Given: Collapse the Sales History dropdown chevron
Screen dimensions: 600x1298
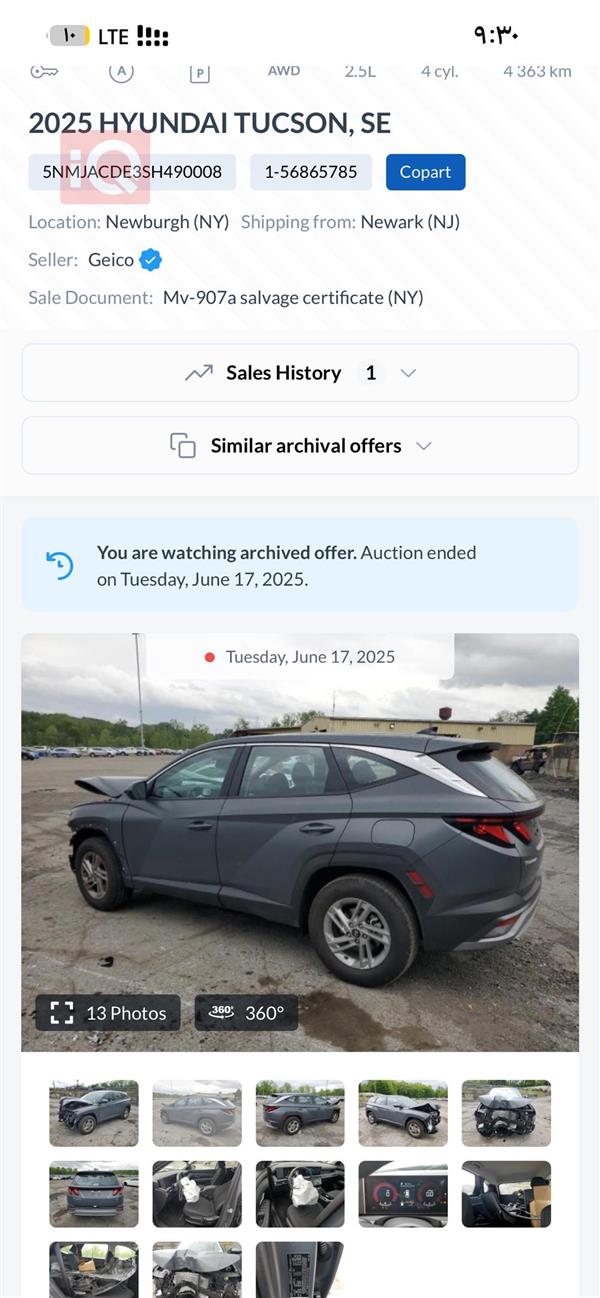Looking at the screenshot, I should (407, 372).
